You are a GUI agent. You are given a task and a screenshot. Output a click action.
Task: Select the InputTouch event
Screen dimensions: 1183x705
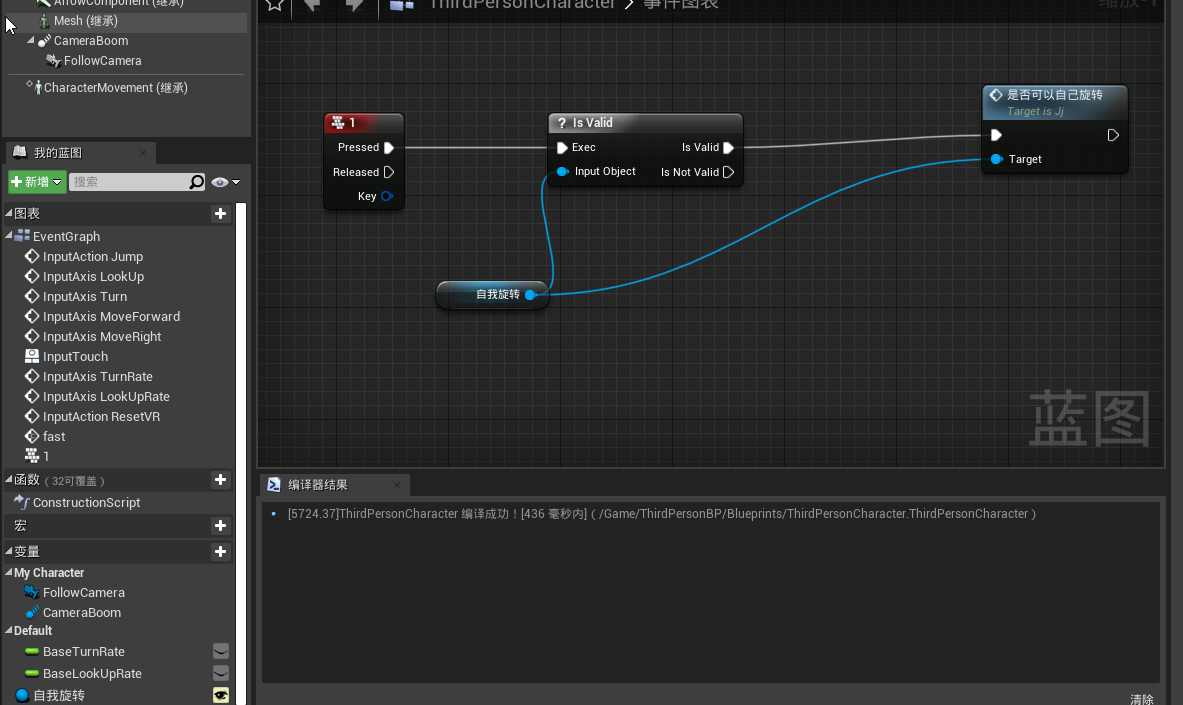(75, 356)
